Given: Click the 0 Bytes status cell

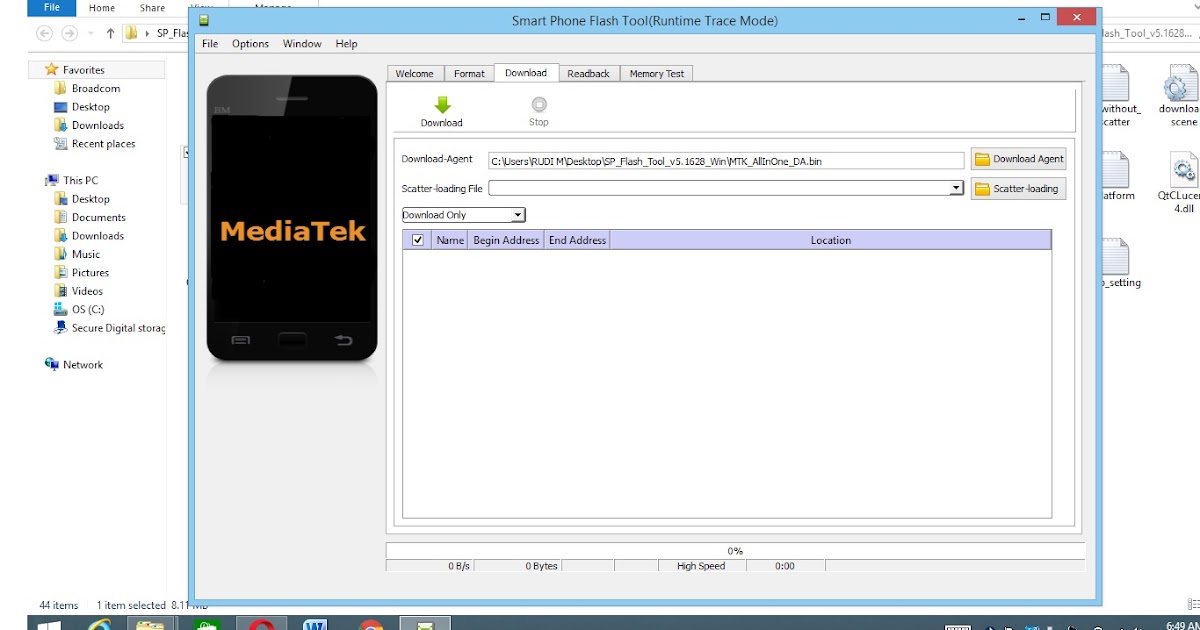Looking at the screenshot, I should [x=517, y=566].
